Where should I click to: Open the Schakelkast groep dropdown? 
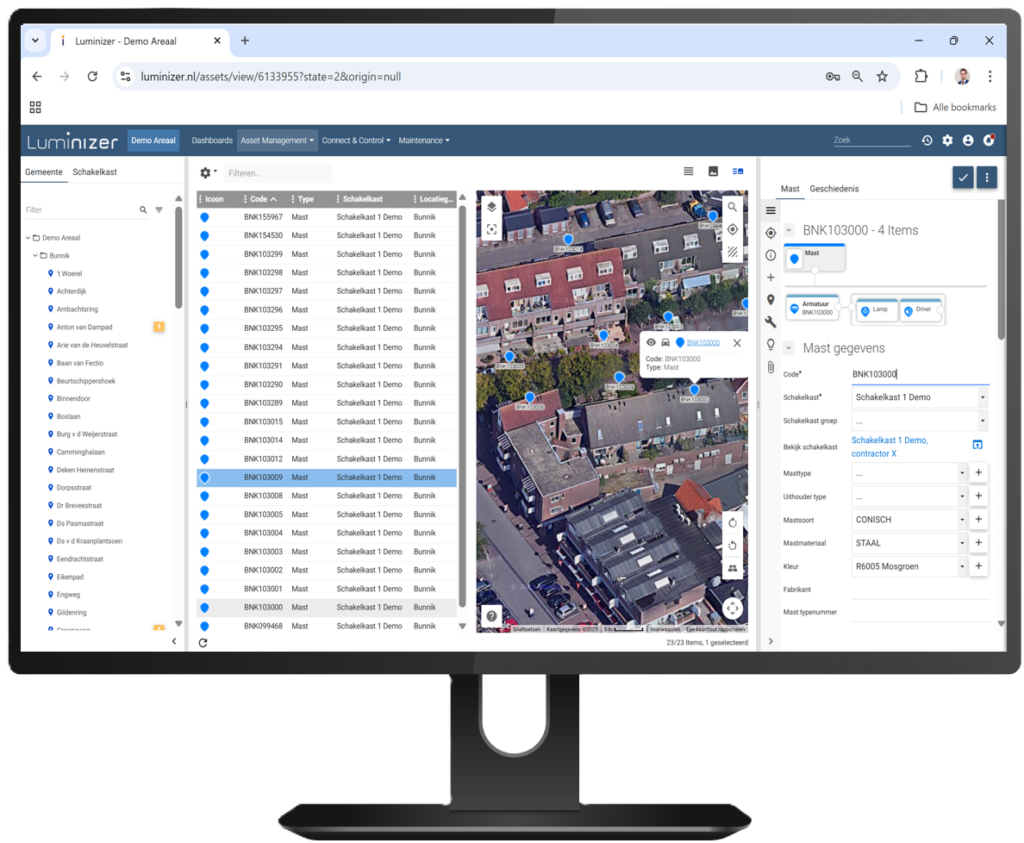coord(920,421)
